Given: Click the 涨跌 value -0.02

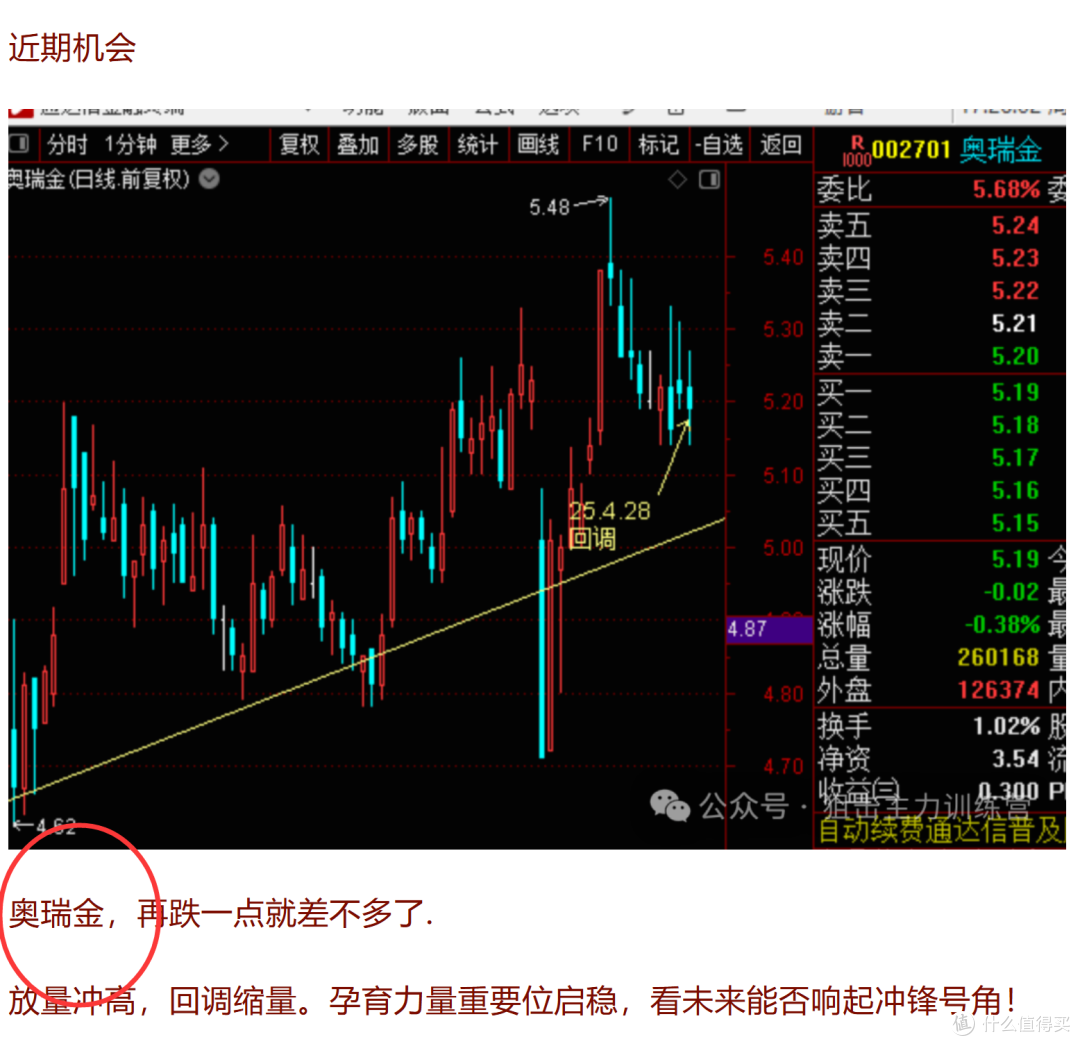Looking at the screenshot, I should (1011, 592).
